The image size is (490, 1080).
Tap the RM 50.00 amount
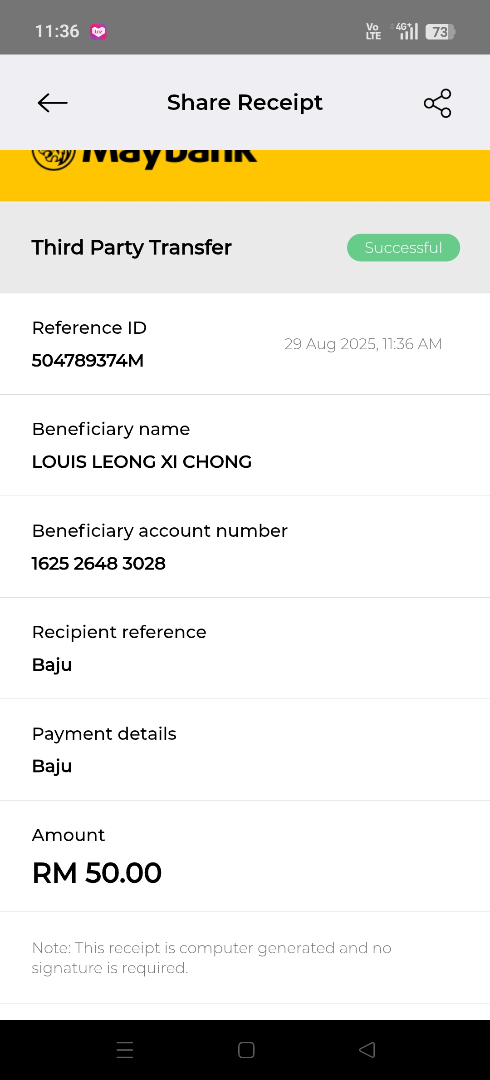point(96,873)
